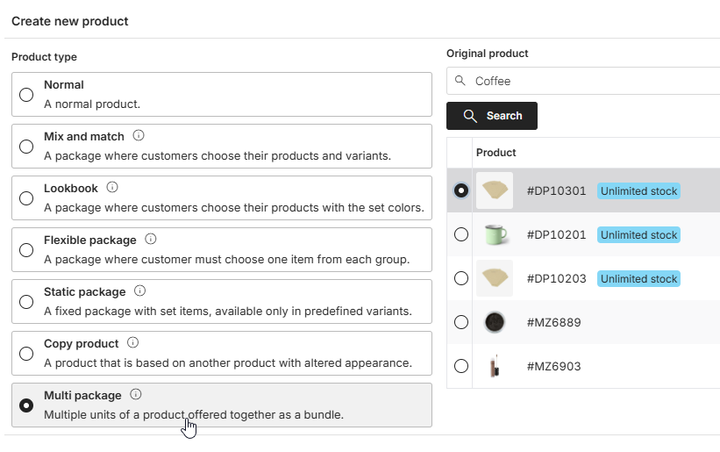Choose Flexible package radio button
The image size is (720, 452).
pos(26,250)
